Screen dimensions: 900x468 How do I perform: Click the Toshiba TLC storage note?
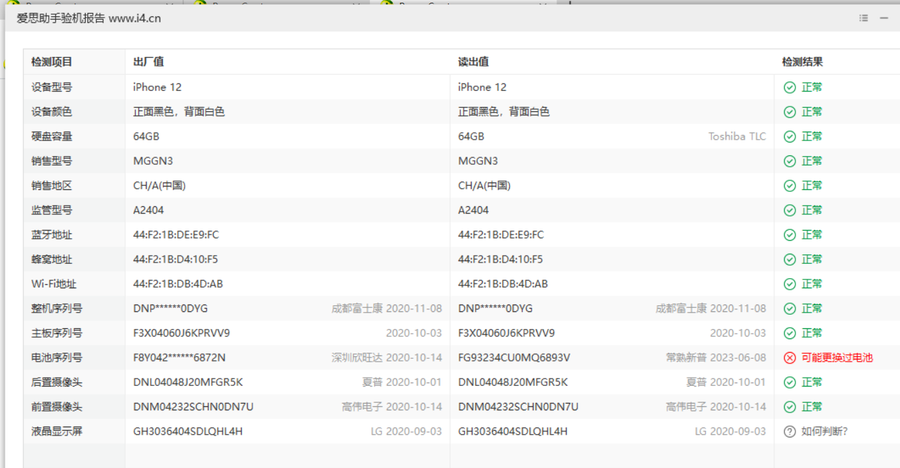point(737,137)
